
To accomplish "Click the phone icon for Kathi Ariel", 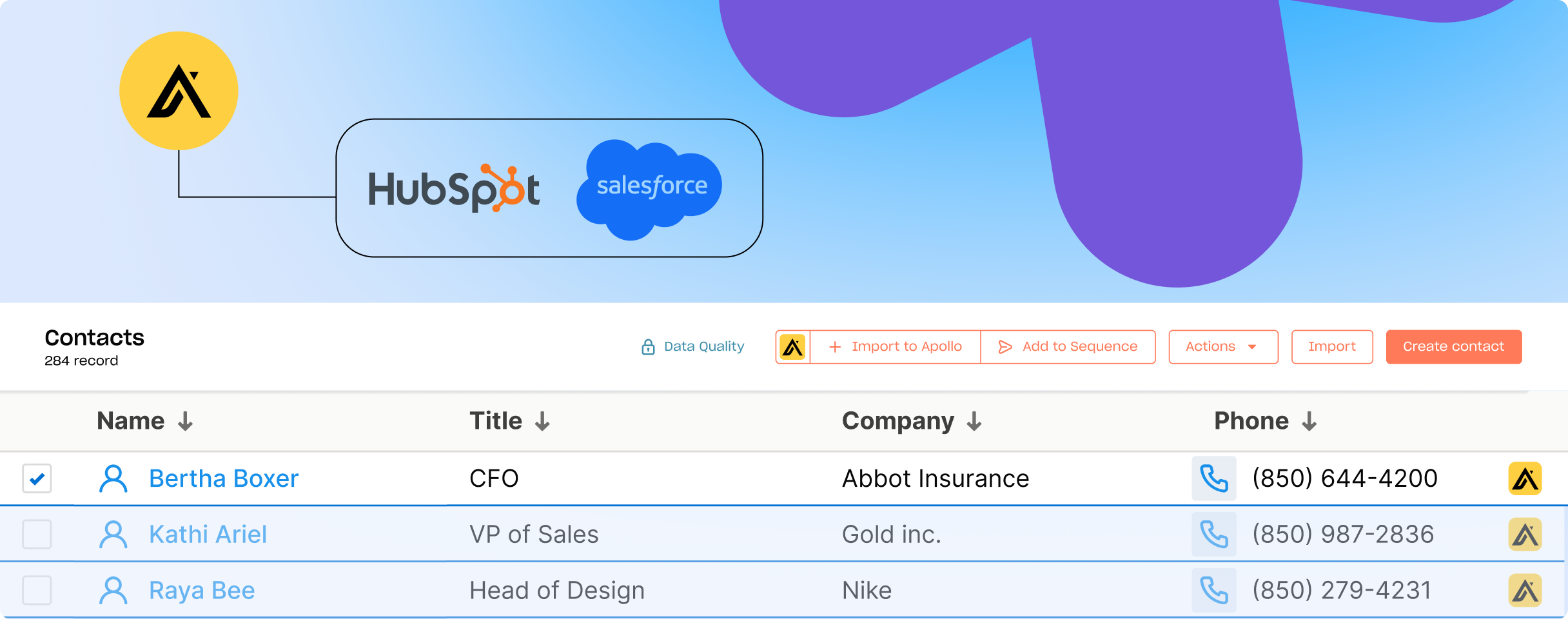I will pos(1213,535).
